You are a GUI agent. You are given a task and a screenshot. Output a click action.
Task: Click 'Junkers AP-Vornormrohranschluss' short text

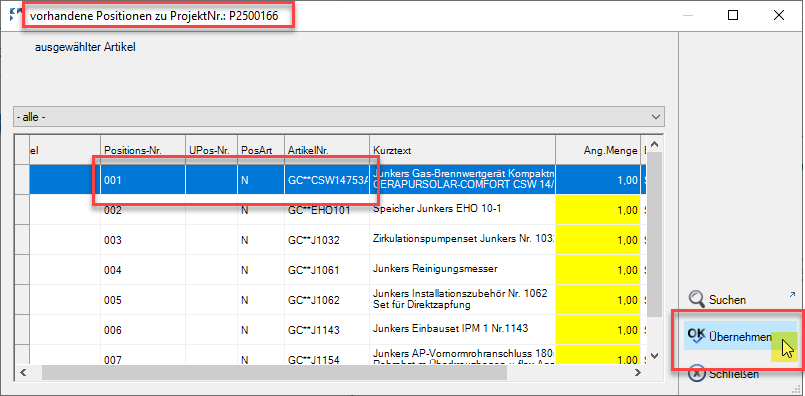point(464,353)
